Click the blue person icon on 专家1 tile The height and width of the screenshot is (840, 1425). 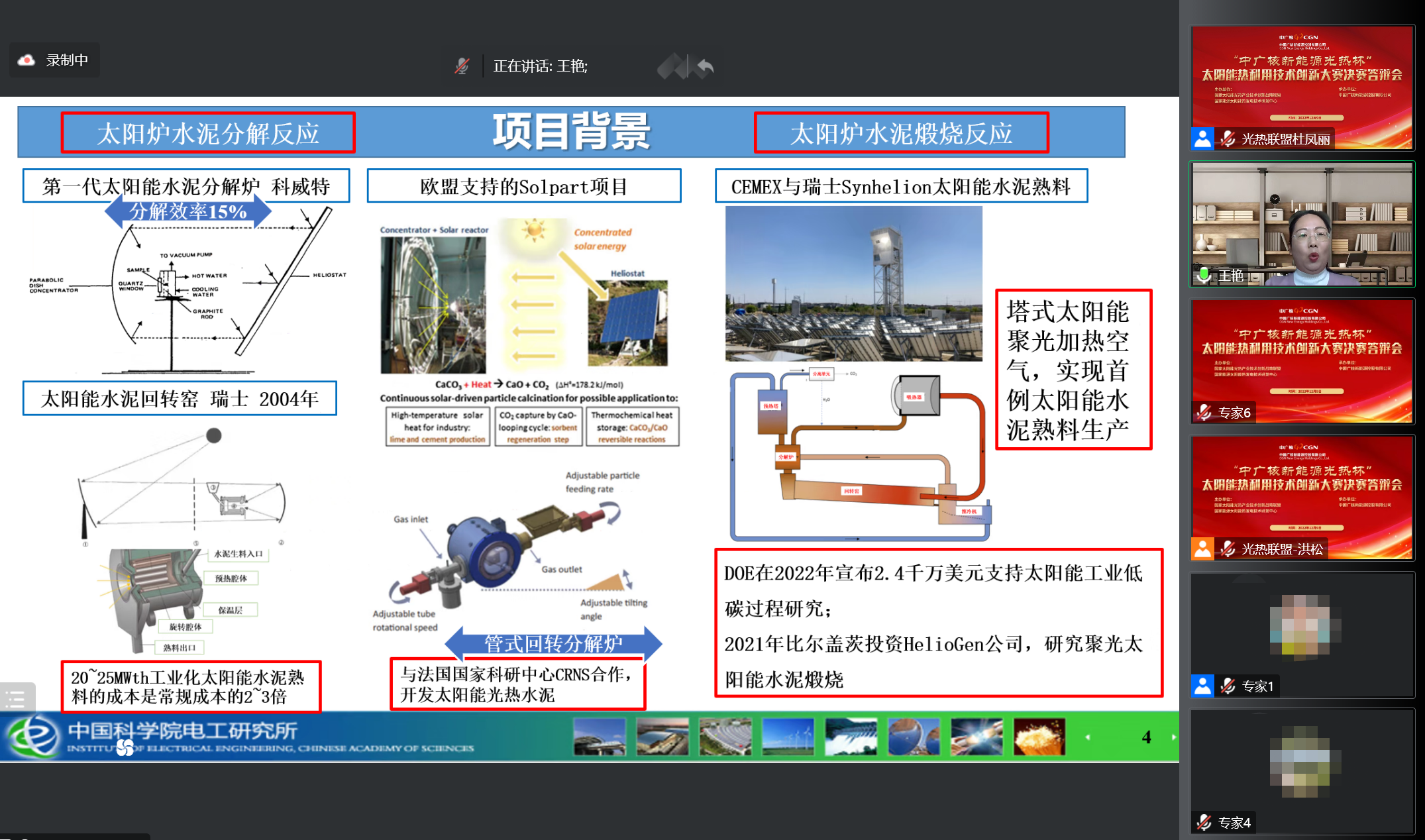click(x=1202, y=686)
